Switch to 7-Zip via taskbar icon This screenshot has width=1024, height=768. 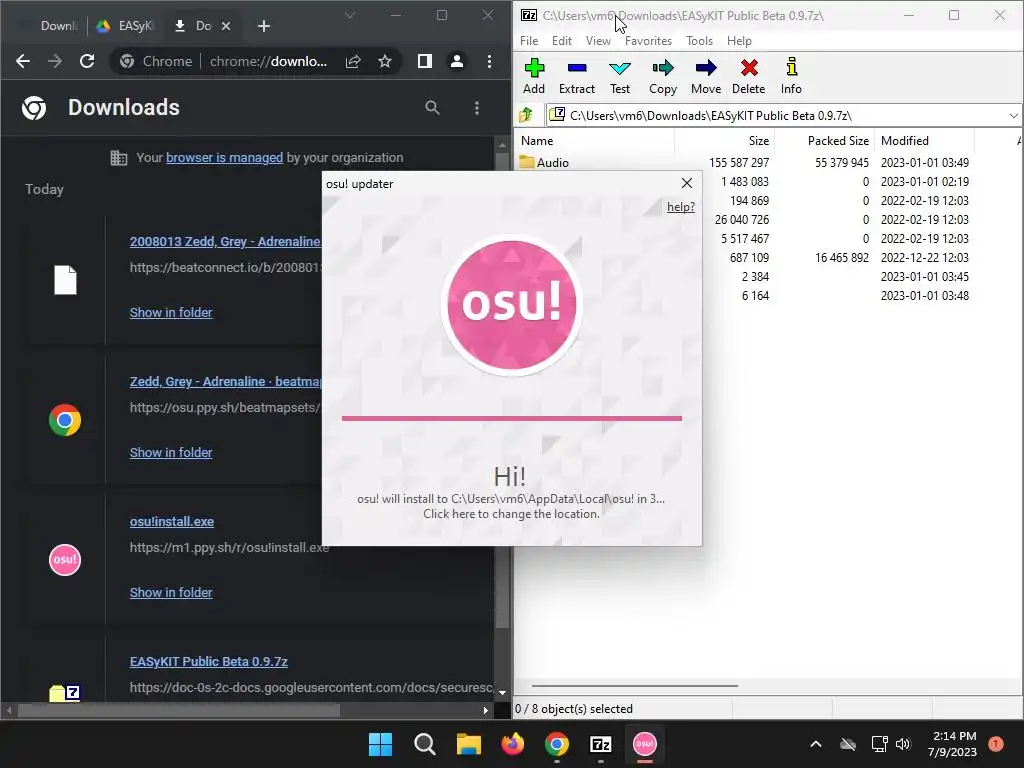[601, 744]
